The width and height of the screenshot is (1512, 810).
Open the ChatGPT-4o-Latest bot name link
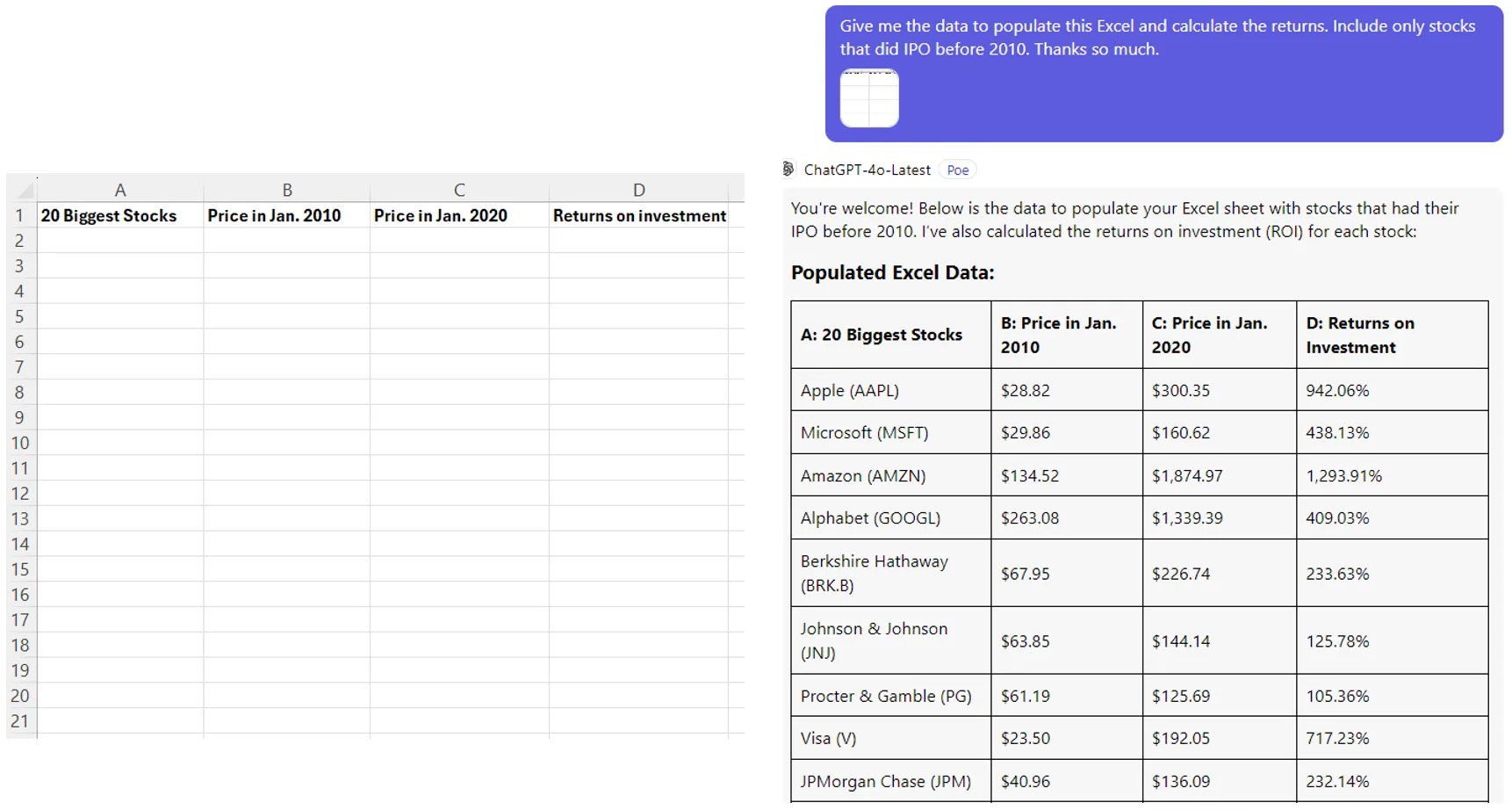[x=867, y=170]
